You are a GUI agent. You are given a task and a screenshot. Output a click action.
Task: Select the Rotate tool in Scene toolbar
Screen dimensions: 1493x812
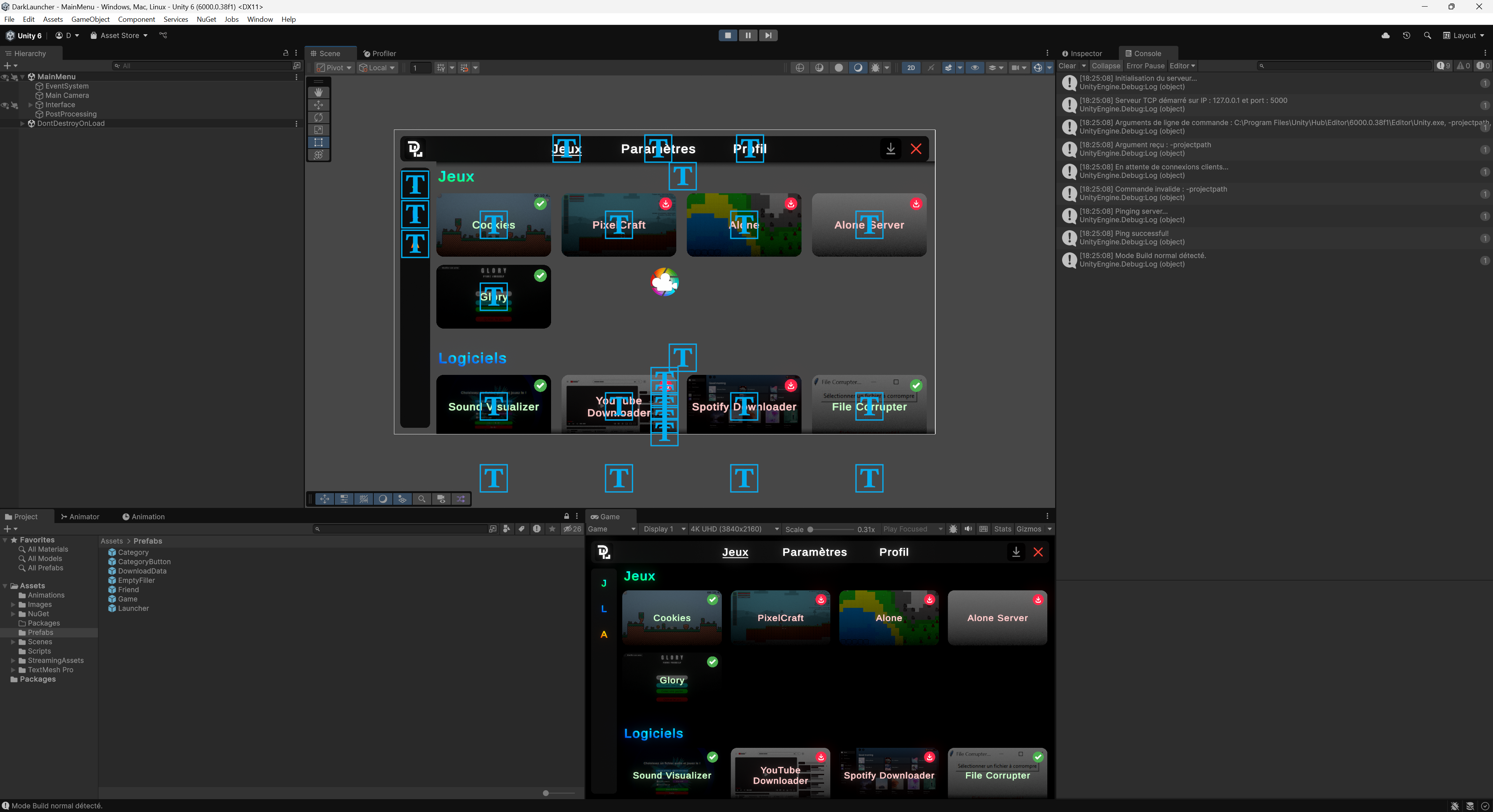click(318, 118)
